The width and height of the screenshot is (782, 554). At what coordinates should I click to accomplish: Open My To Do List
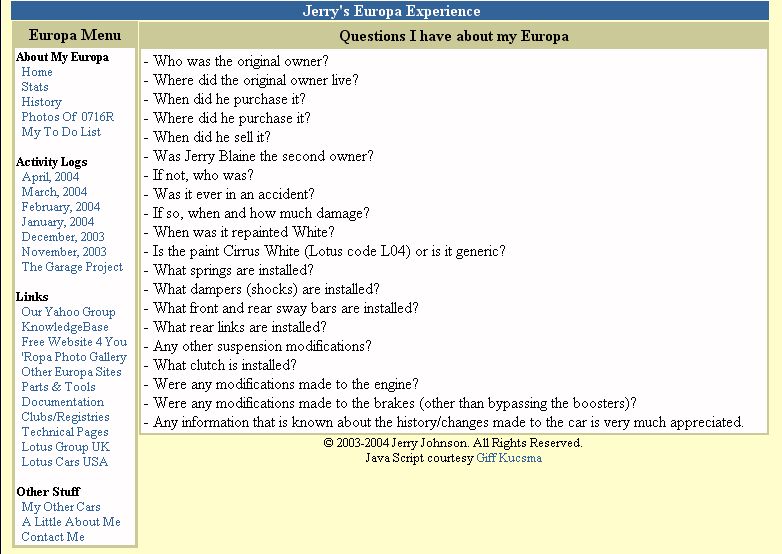[61, 132]
